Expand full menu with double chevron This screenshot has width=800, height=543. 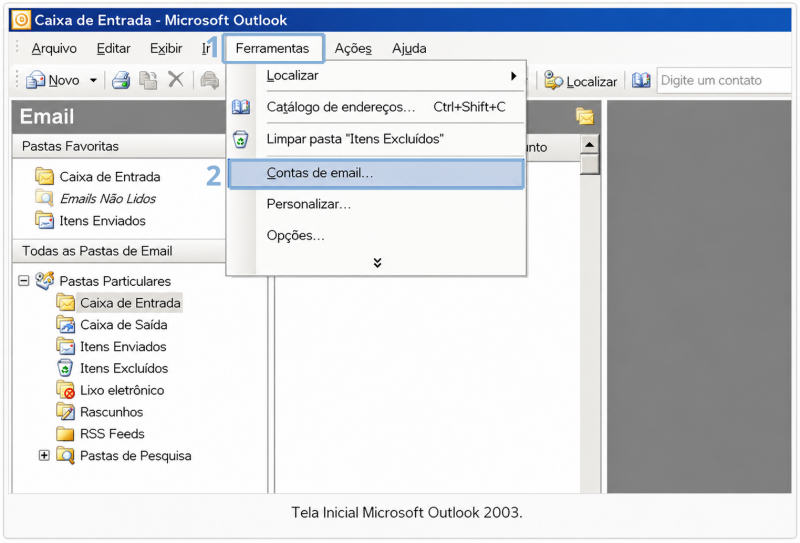coord(377,263)
